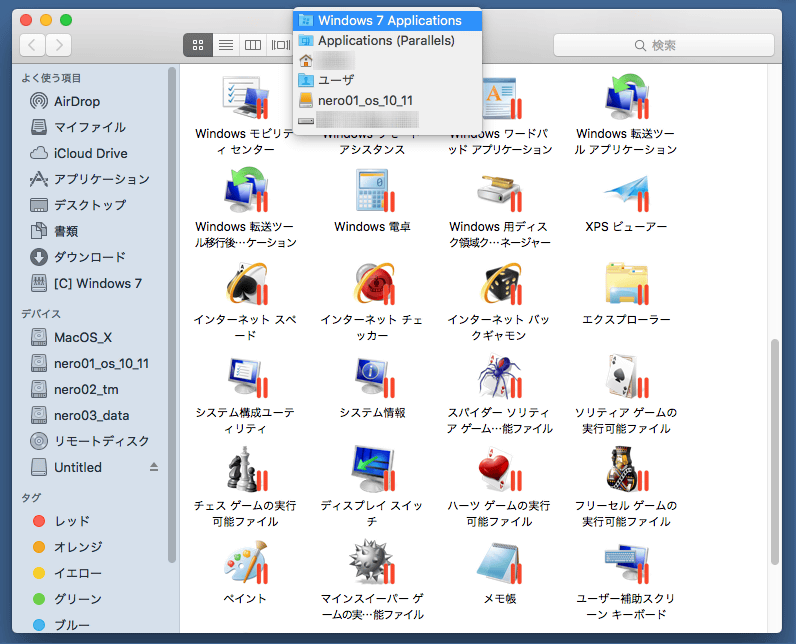Open Windows 転送ツール アプリケーション icon in top row
Screen dimensions: 796x644
[626, 97]
